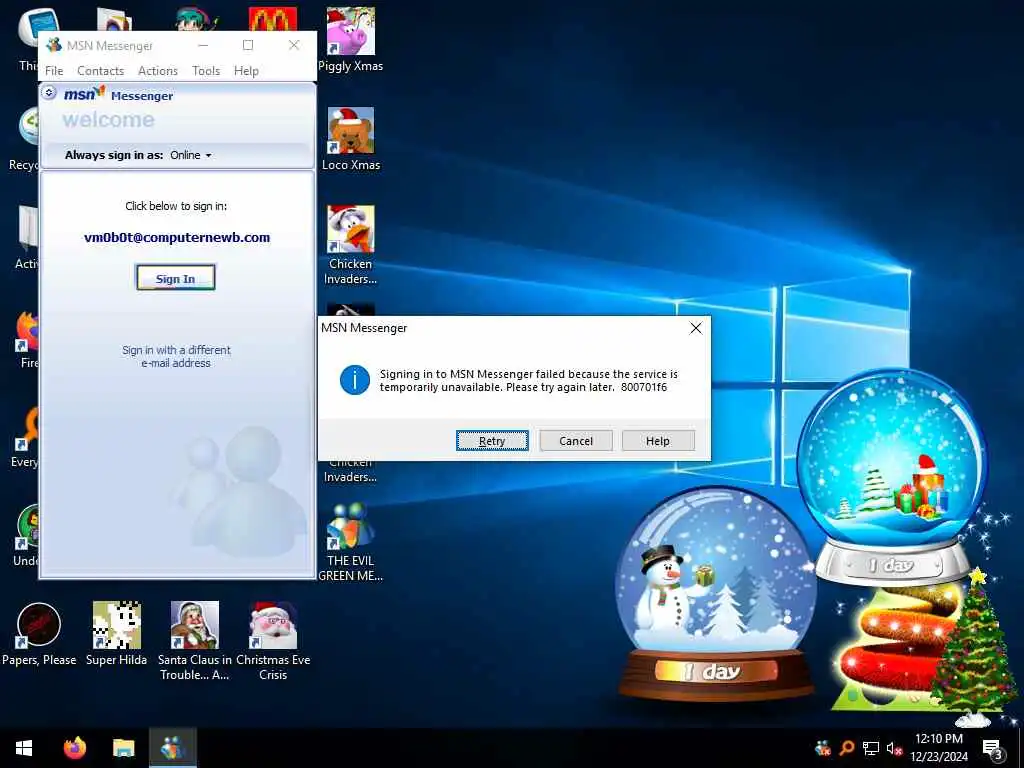Open the Piggly Xmas desktop shortcut

click(351, 39)
